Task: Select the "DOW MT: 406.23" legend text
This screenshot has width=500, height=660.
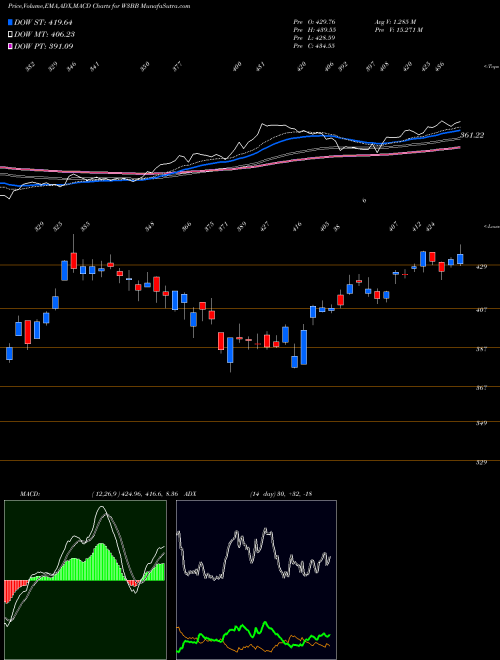Action: point(44,35)
